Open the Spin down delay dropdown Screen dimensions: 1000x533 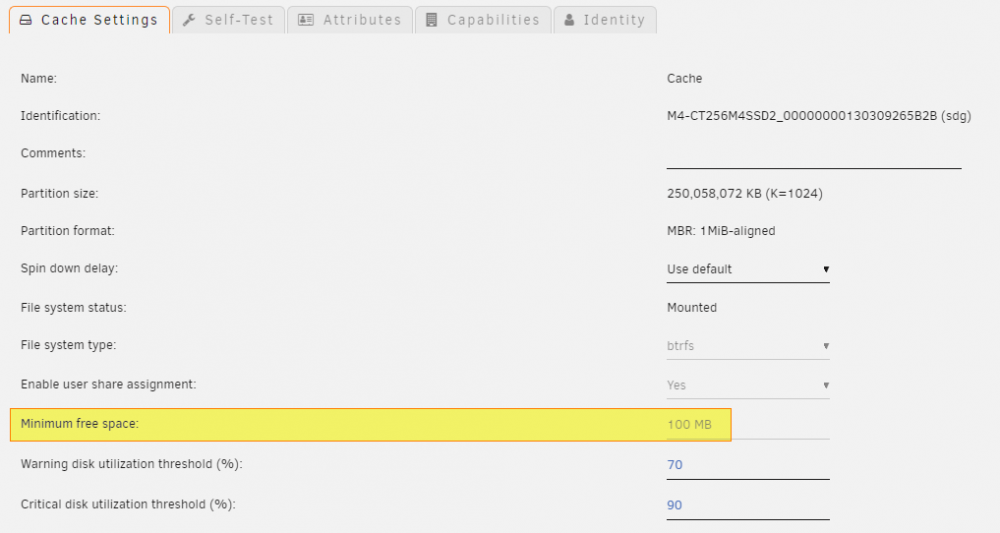click(748, 270)
